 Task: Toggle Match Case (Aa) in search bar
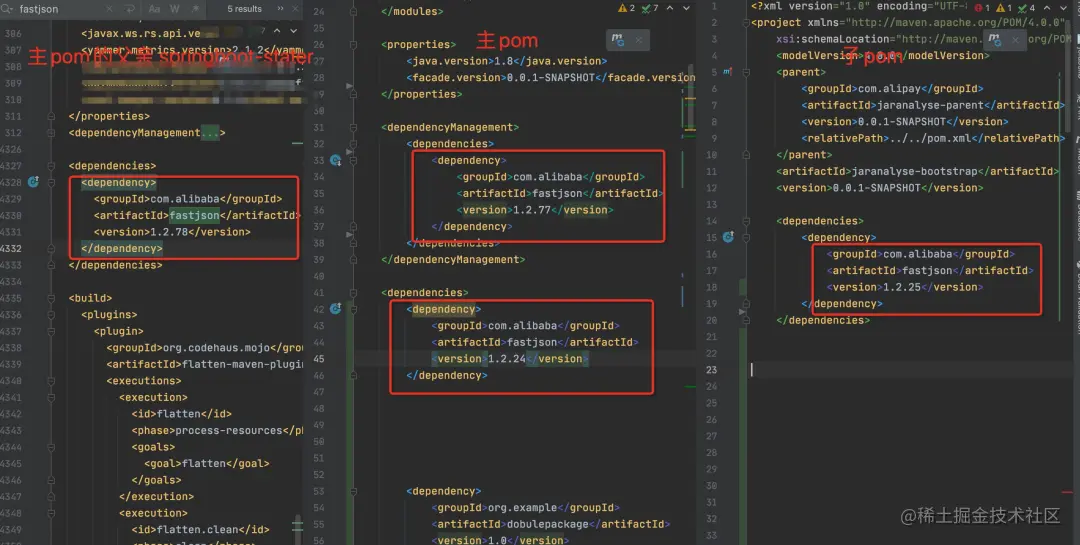pyautogui.click(x=154, y=9)
